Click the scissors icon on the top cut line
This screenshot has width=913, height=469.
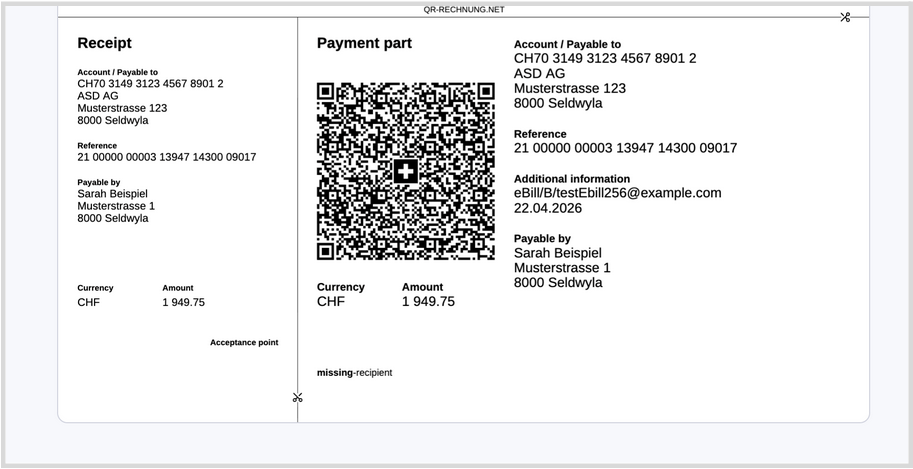click(x=845, y=17)
